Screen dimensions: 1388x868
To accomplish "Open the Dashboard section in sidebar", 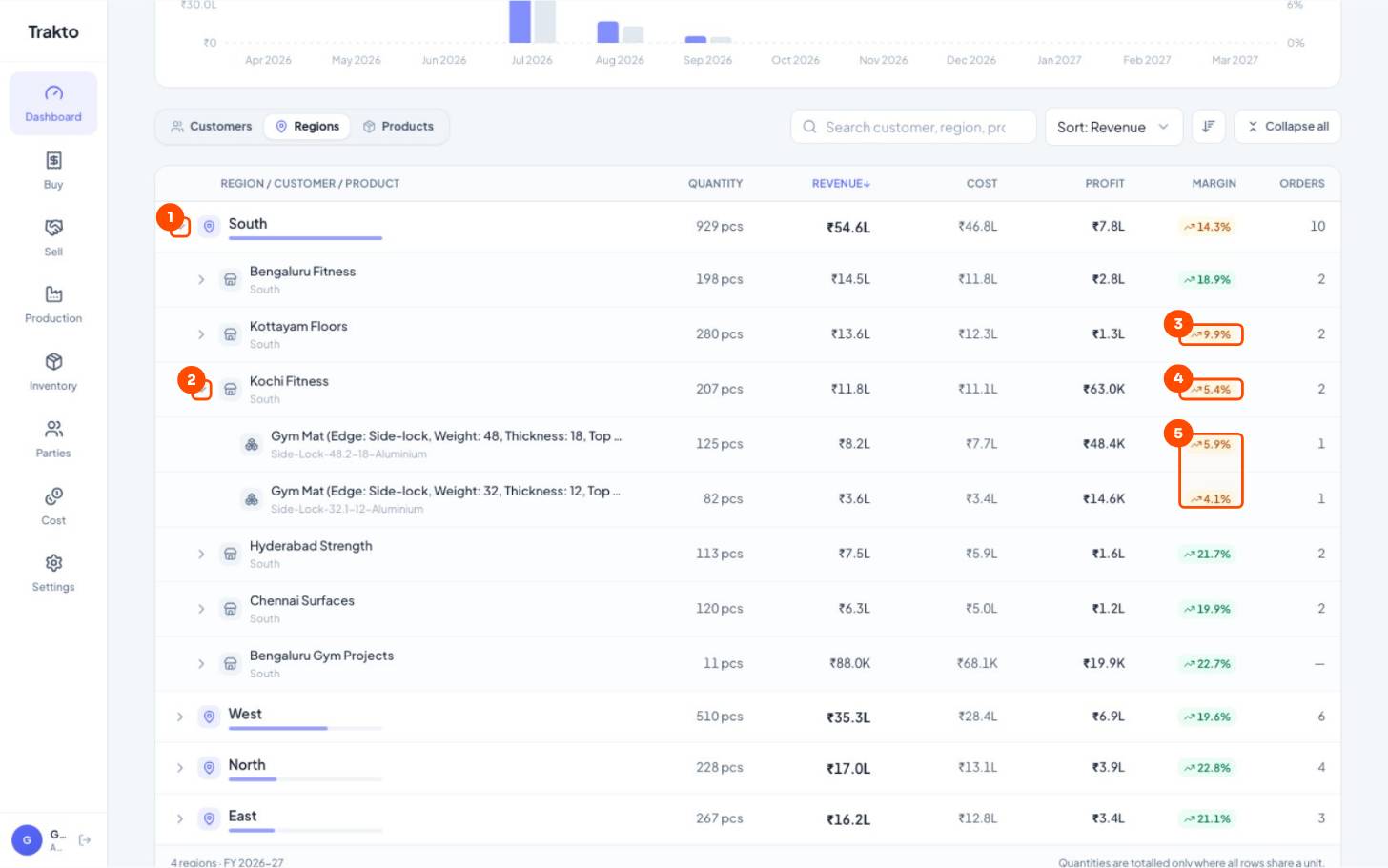I will click(x=53, y=103).
